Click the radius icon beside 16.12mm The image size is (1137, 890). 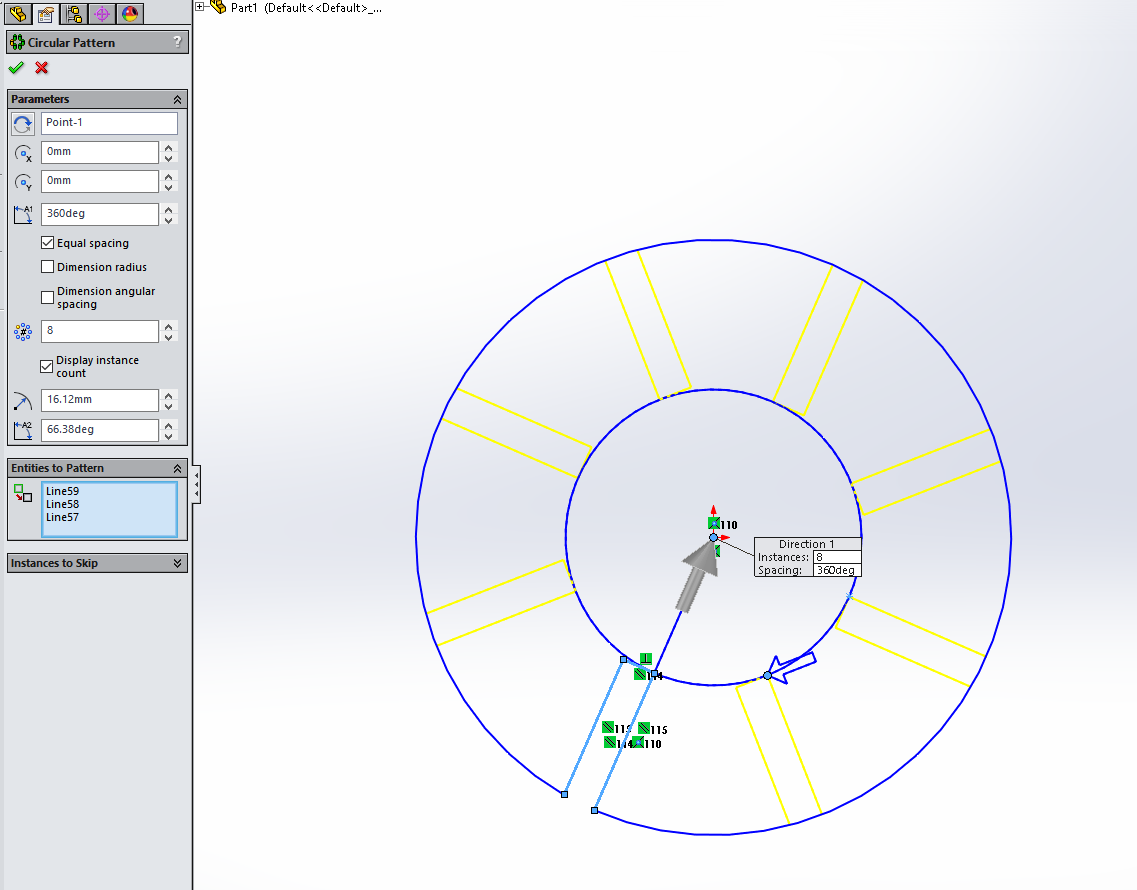pos(22,400)
